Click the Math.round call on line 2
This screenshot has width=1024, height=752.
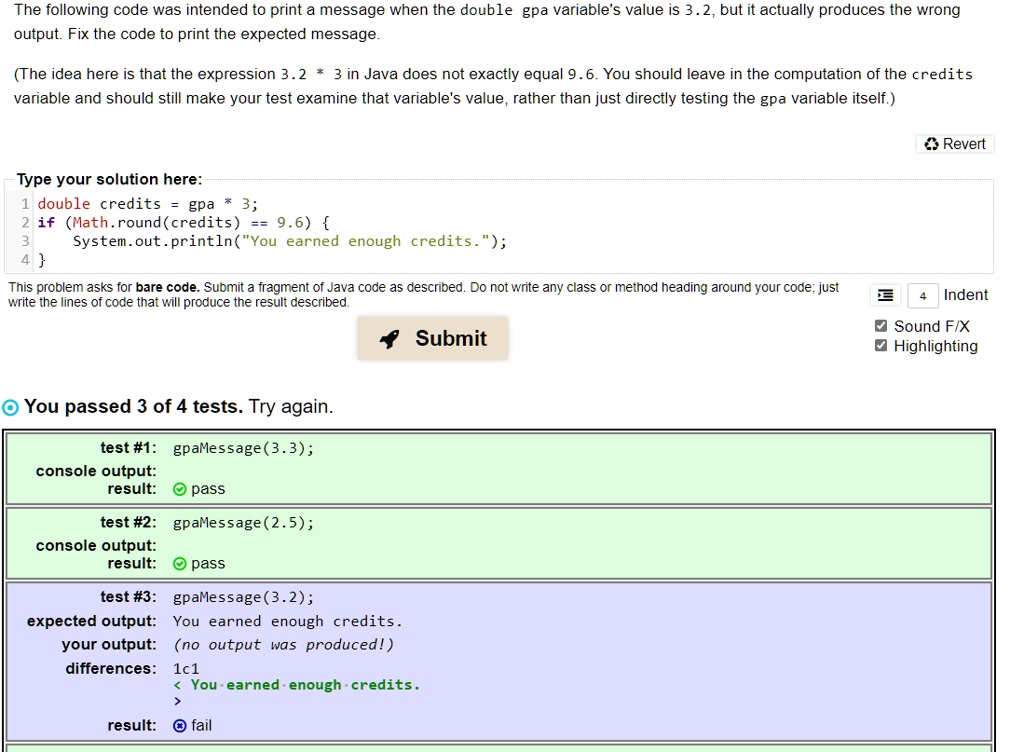[x=111, y=222]
